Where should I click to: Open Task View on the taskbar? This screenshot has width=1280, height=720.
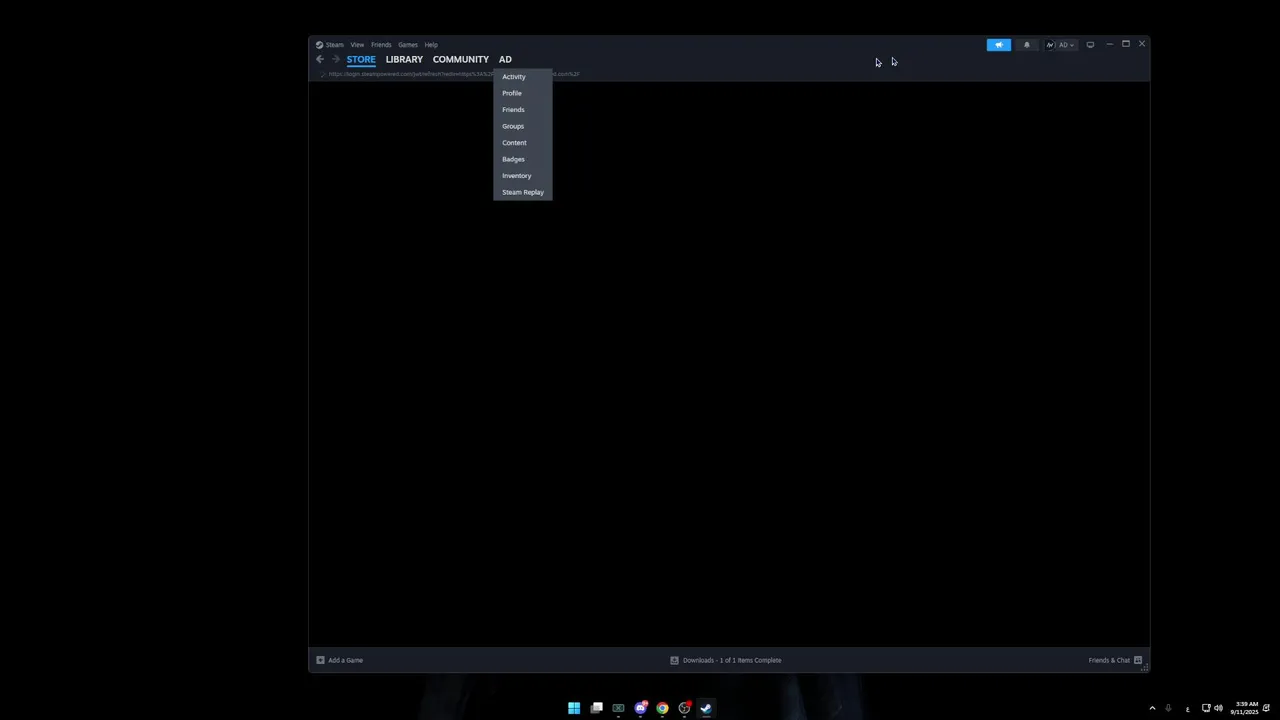[x=596, y=708]
